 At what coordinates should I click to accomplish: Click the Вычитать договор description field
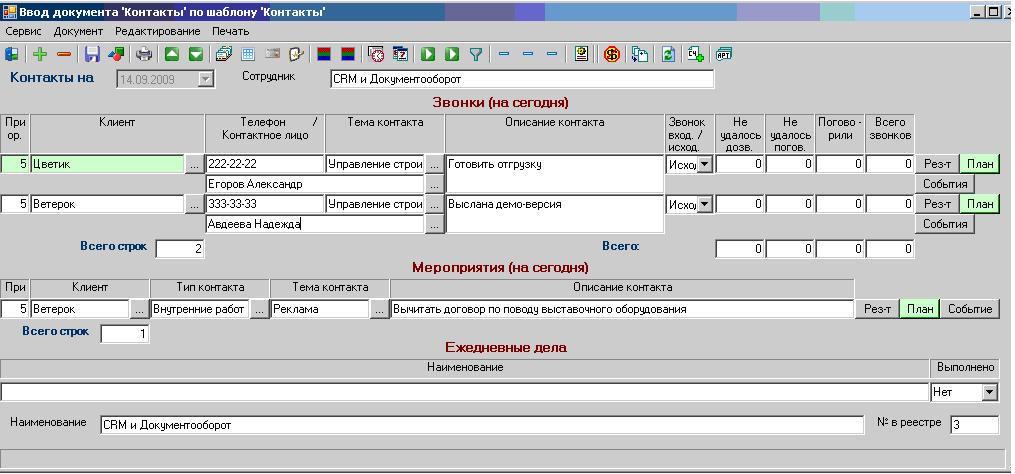[622, 310]
